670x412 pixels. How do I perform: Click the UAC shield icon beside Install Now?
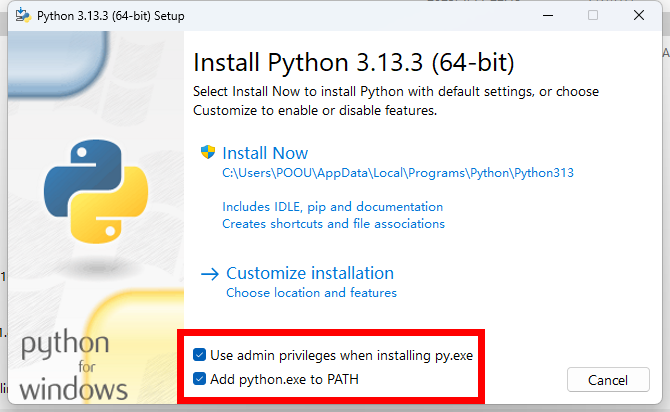[208, 152]
